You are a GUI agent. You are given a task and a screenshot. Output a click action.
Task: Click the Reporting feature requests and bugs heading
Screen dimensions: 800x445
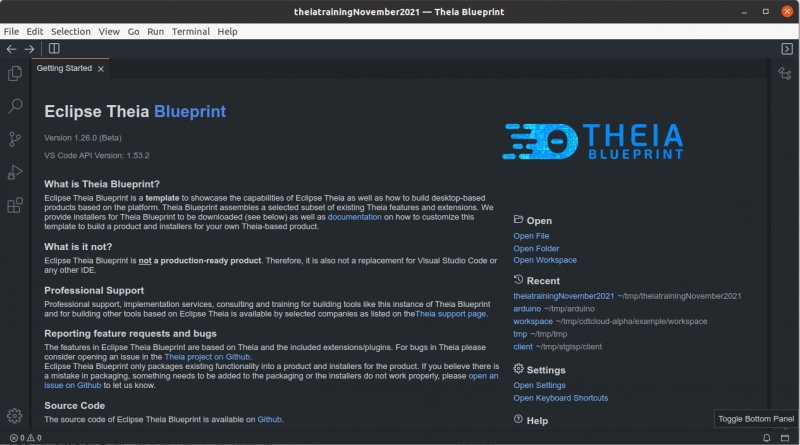130,334
